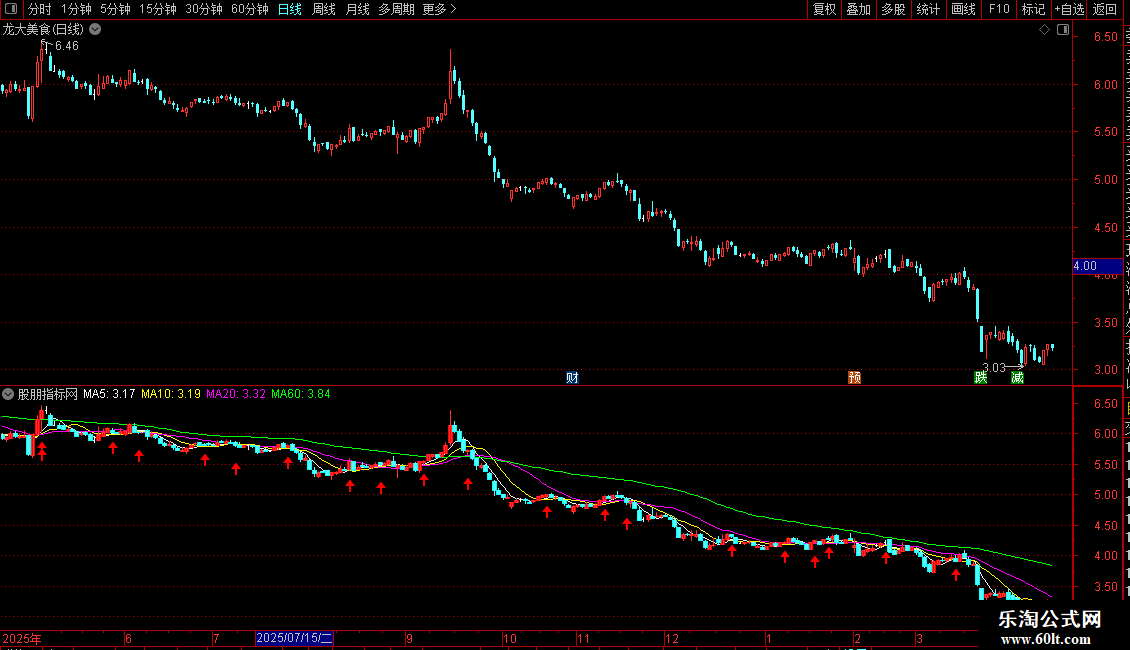The width and height of the screenshot is (1130, 650).
Task: Switch to the 60分钟 period
Action: click(250, 9)
